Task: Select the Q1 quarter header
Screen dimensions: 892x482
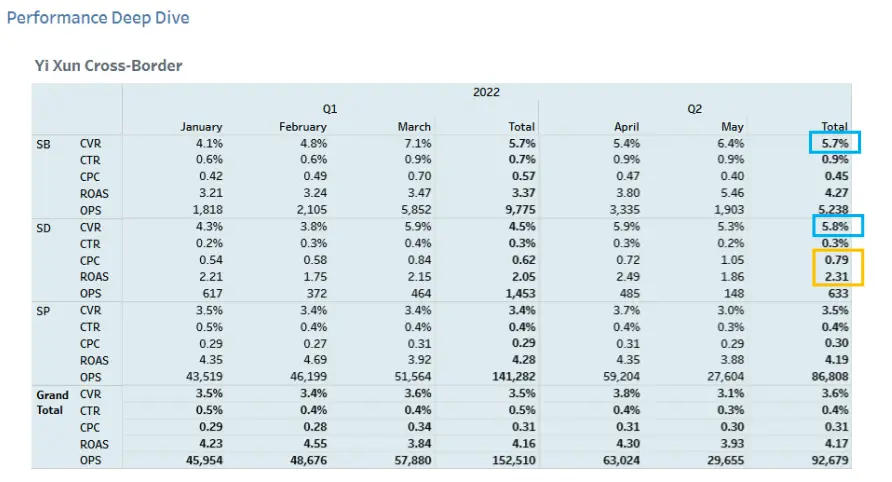Action: pos(329,109)
